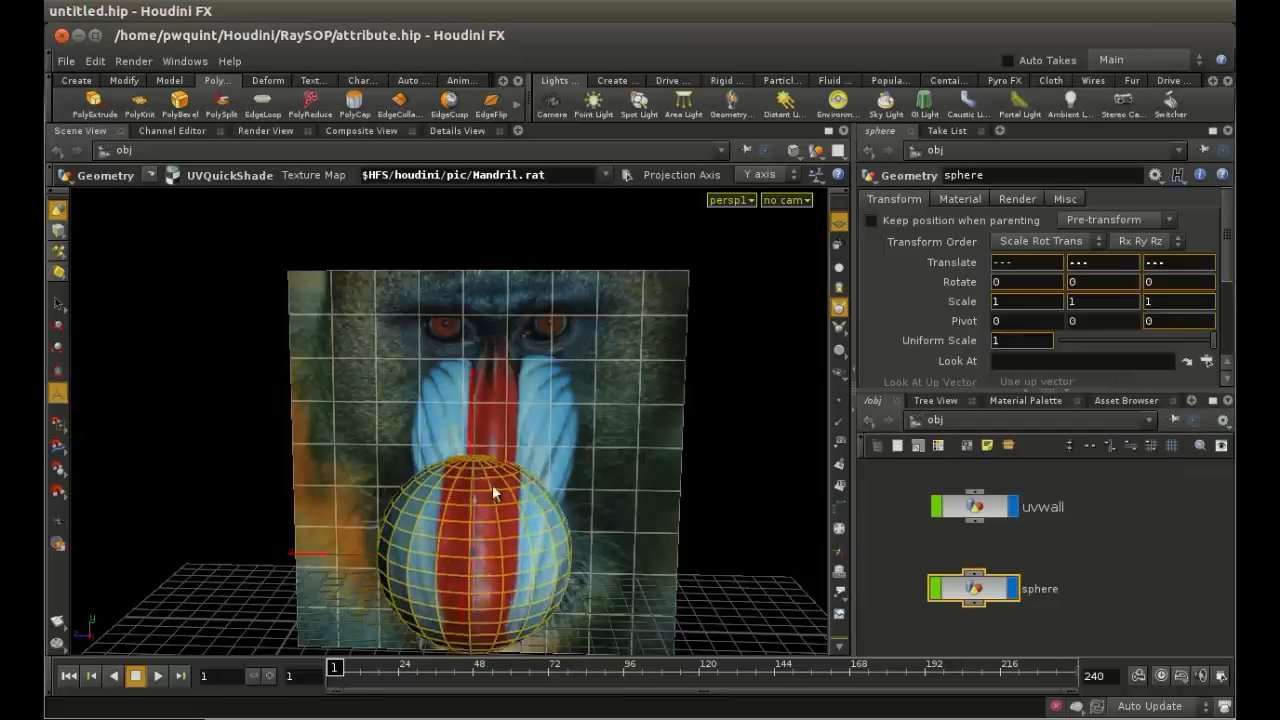Toggle the Auto Takes checkbox
The image size is (1280, 720).
[x=1008, y=61]
